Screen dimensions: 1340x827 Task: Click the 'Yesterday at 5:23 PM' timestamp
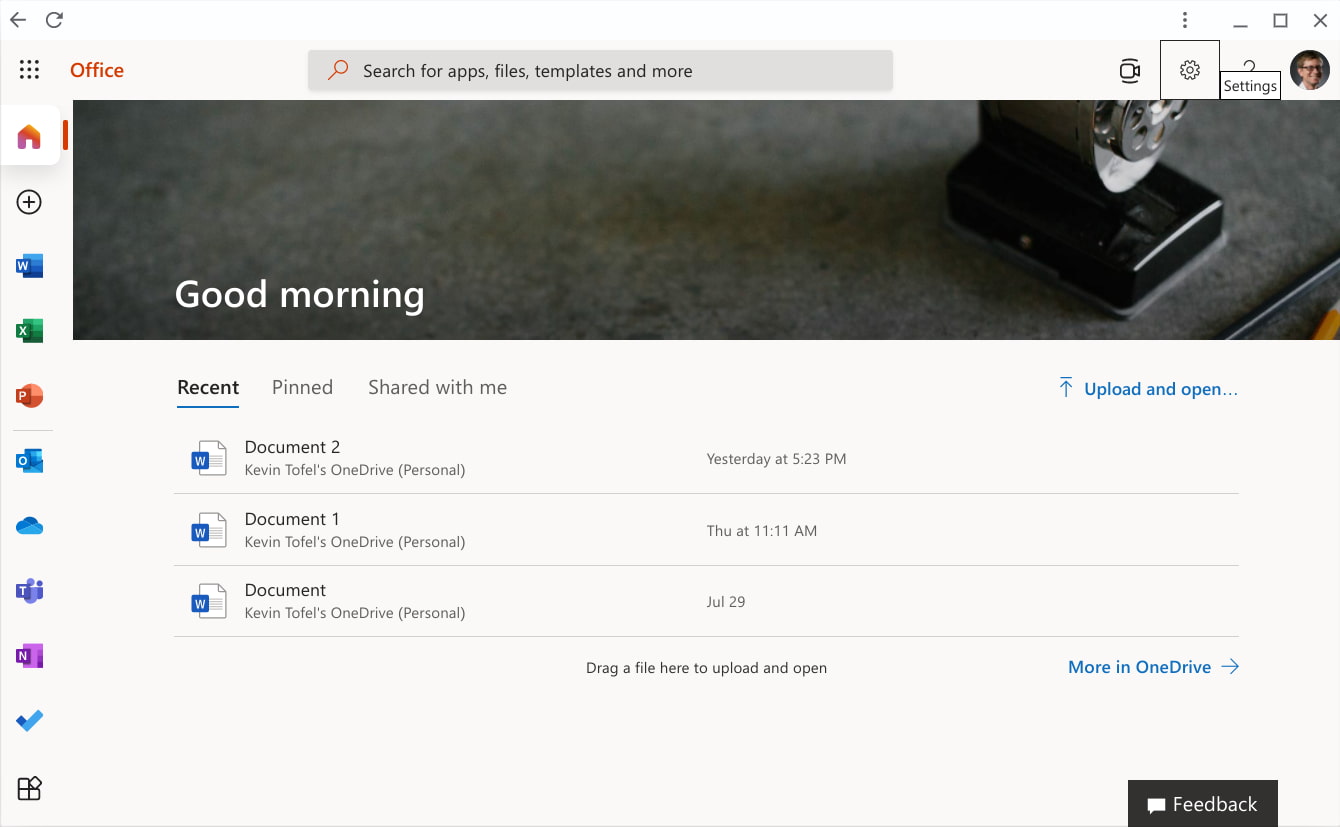(776, 459)
